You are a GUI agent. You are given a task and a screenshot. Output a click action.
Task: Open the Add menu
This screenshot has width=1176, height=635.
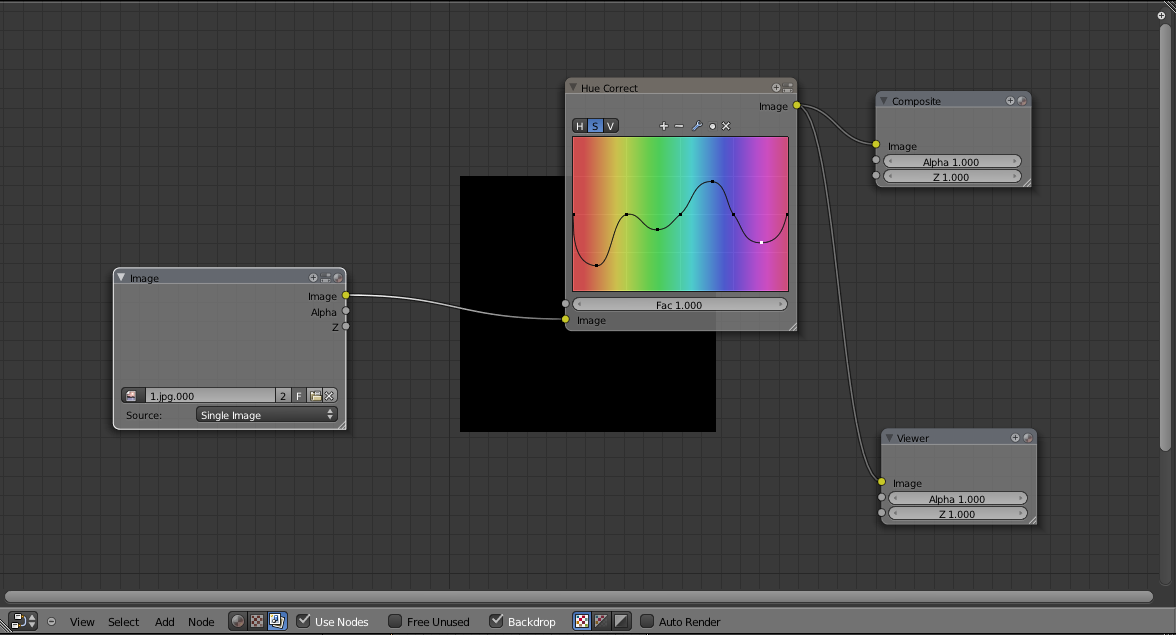tap(164, 622)
